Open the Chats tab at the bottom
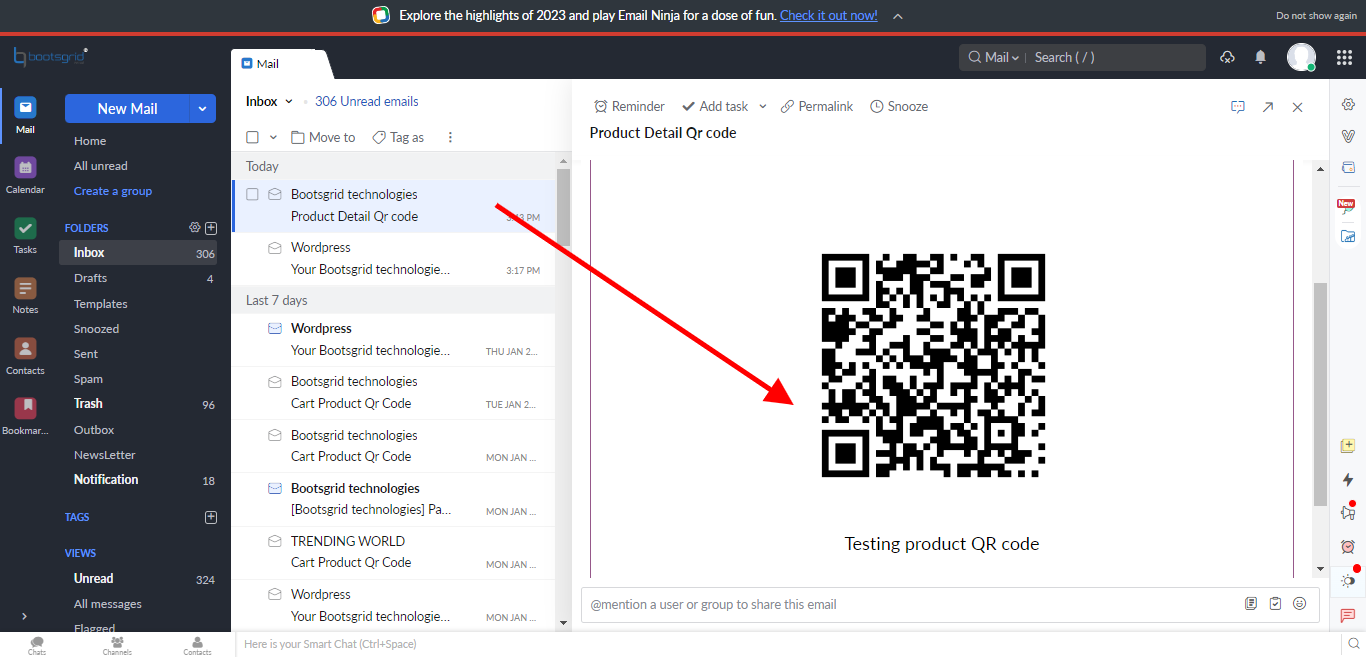 pos(37,645)
